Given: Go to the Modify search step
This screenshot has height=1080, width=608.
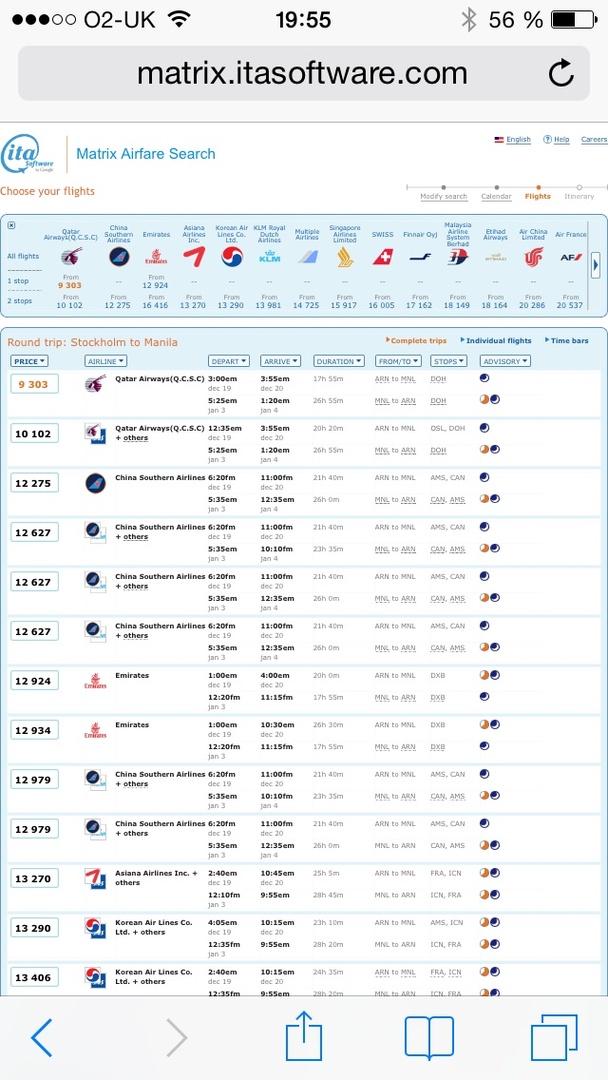Looking at the screenshot, I should (443, 196).
